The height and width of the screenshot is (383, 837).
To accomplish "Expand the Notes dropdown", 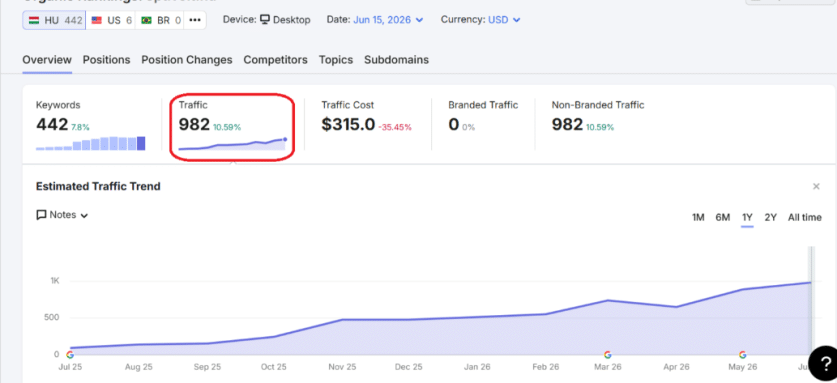I will coord(62,215).
